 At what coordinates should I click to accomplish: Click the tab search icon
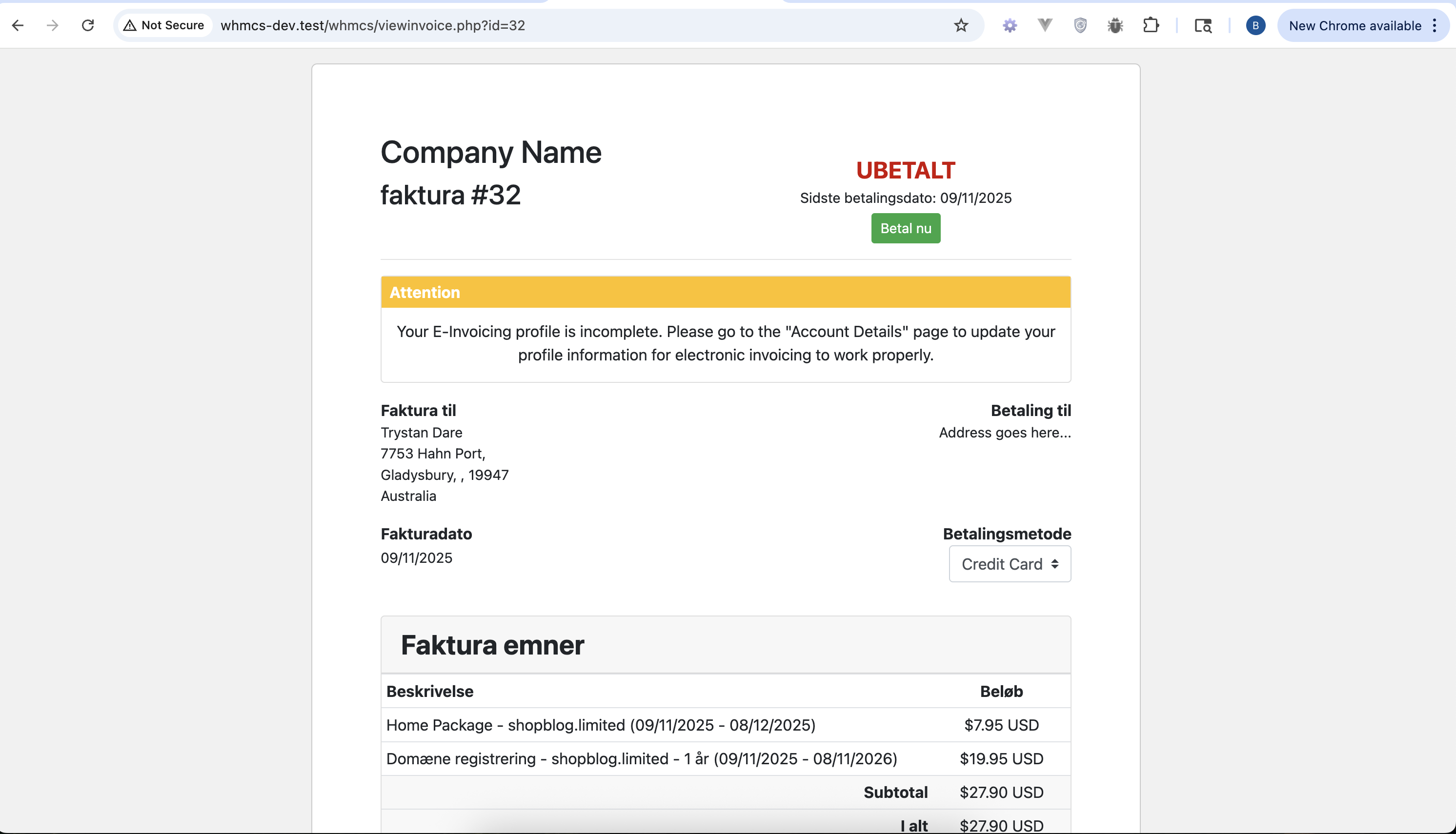[1203, 25]
